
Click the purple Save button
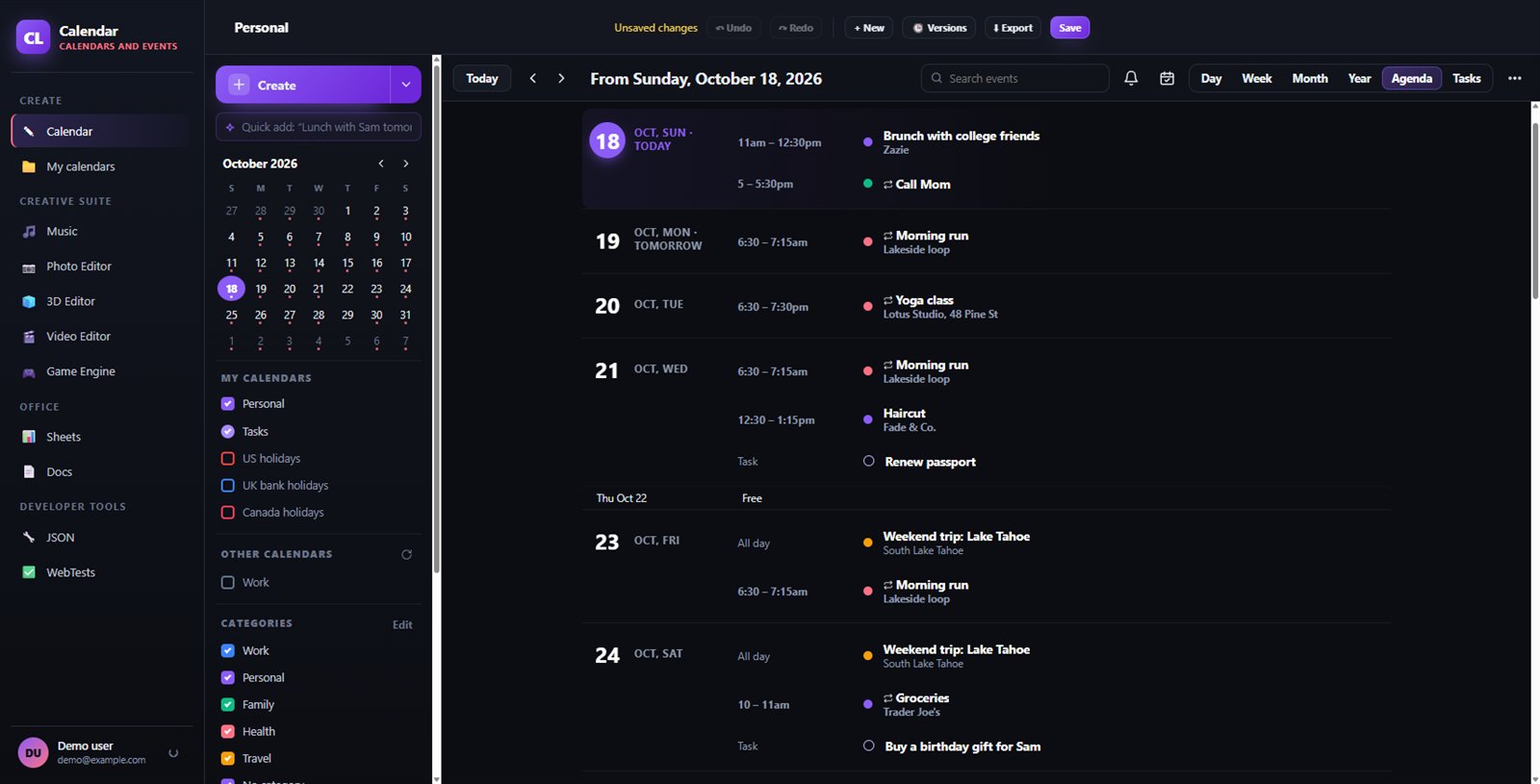point(1069,28)
